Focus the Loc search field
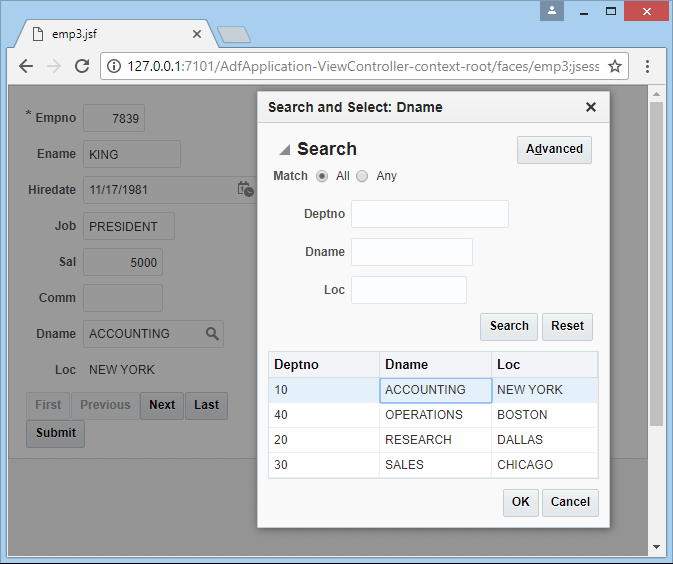The height and width of the screenshot is (564, 673). coord(409,290)
